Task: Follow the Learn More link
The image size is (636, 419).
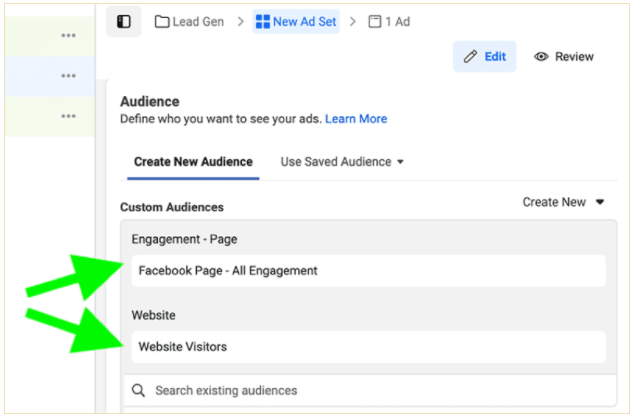Action: tap(356, 119)
